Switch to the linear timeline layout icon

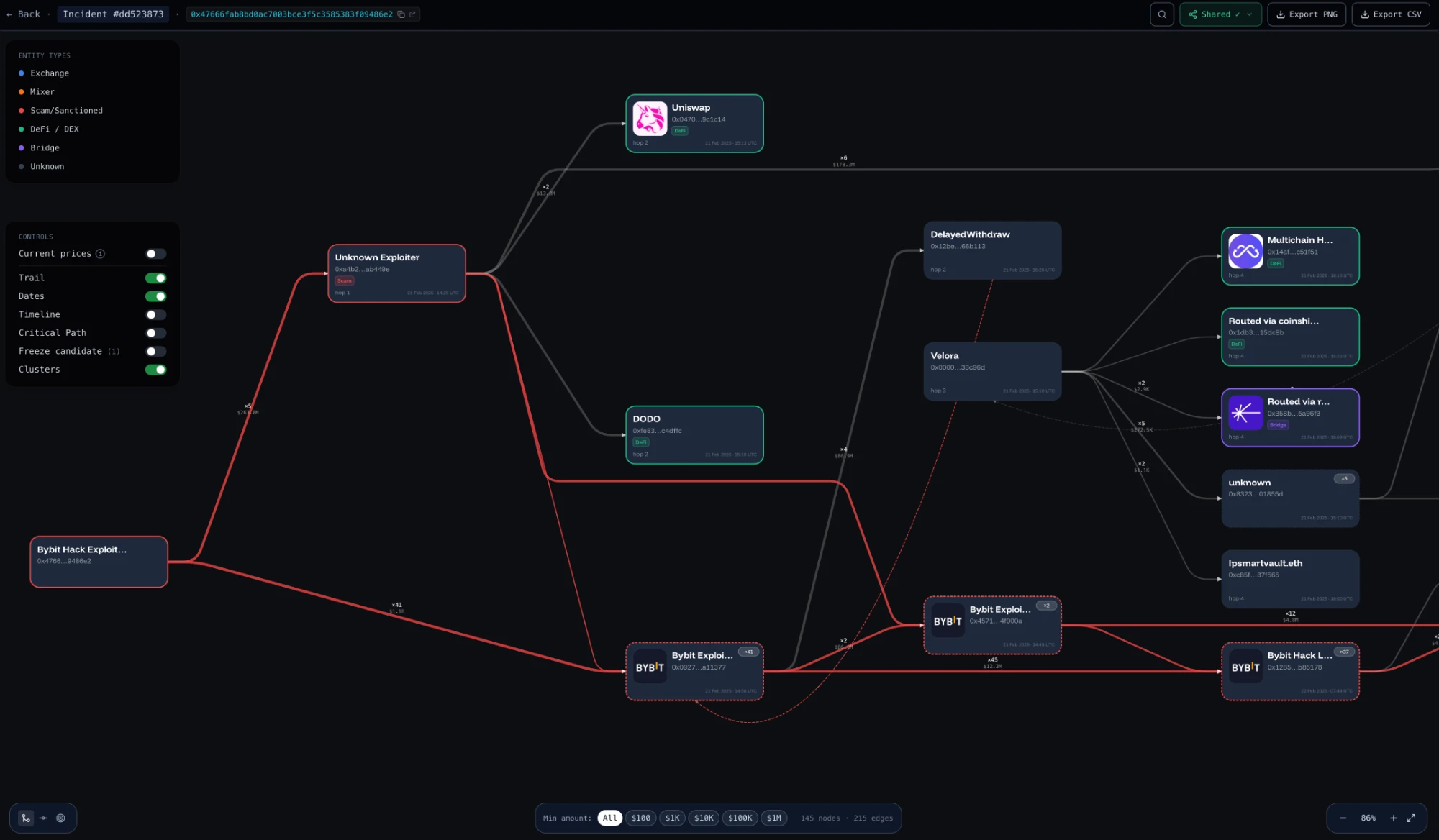(x=43, y=818)
